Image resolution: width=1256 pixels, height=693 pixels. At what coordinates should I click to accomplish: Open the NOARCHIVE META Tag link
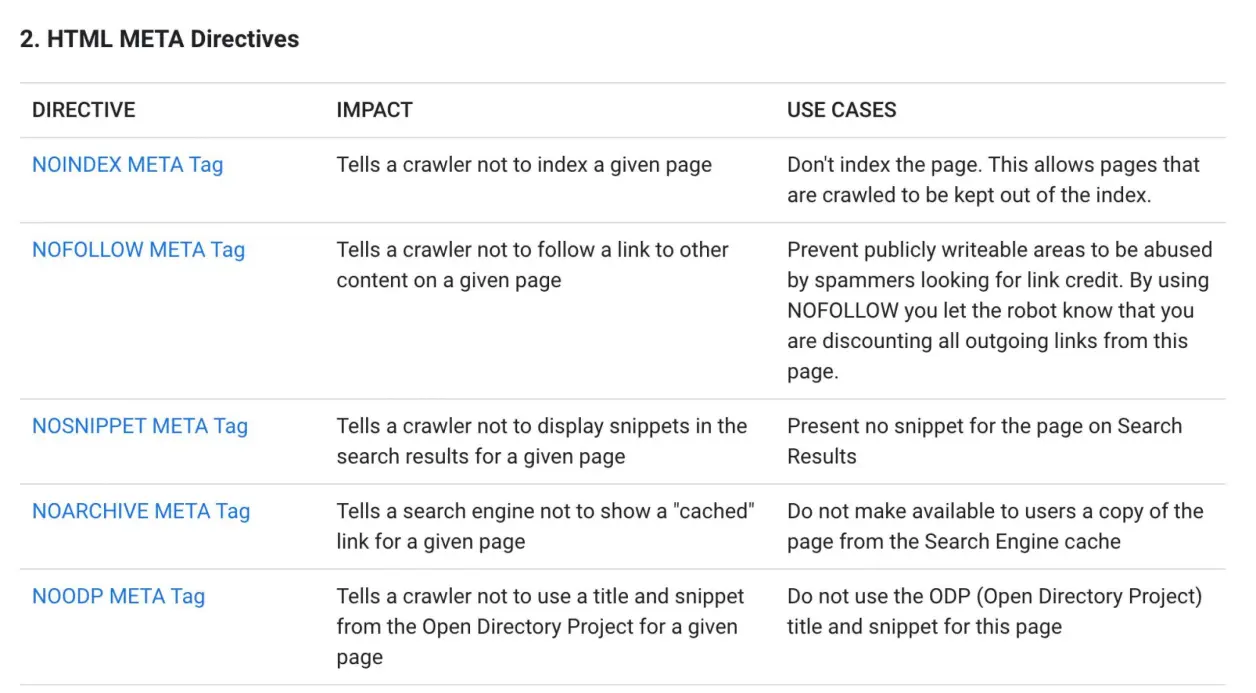[141, 511]
